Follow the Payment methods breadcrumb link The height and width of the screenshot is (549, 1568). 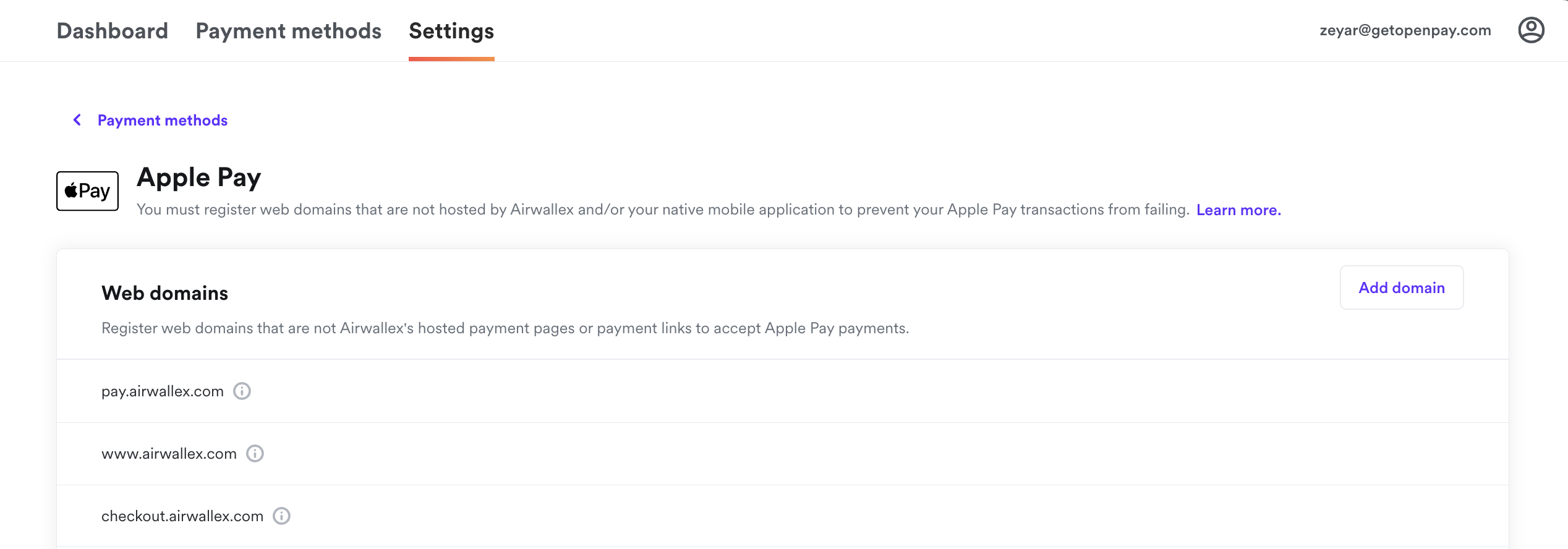[x=163, y=120]
